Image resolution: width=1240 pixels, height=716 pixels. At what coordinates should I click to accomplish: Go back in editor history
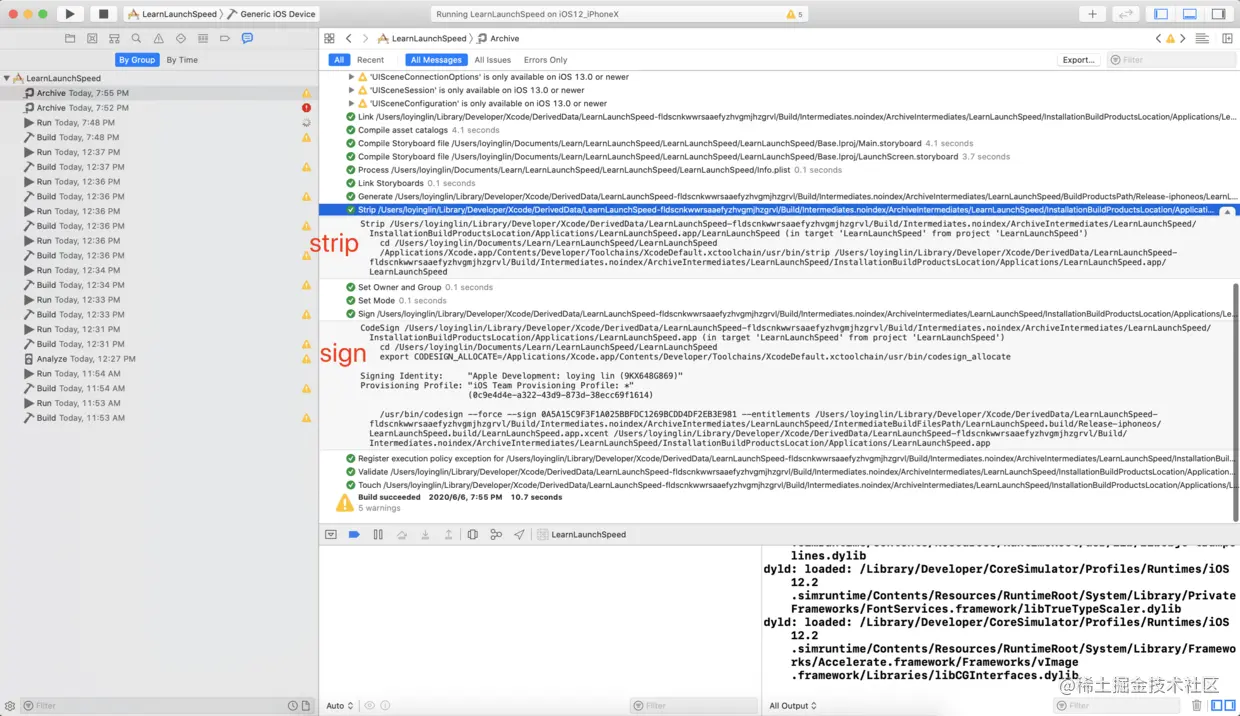(x=349, y=38)
